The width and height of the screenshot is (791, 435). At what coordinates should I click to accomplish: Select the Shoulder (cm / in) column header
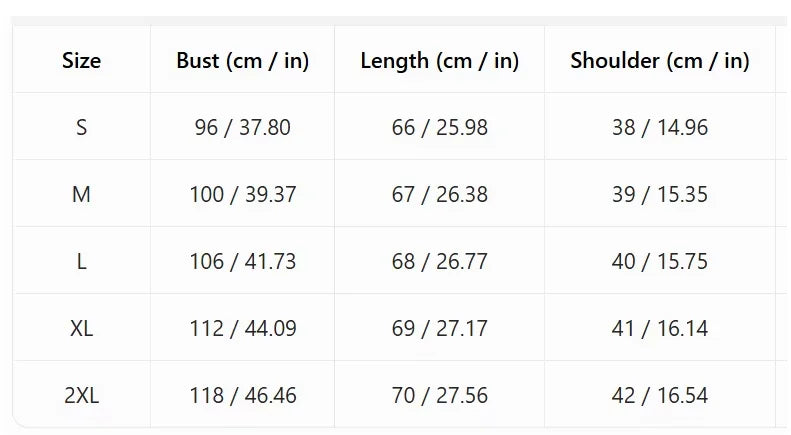(x=660, y=61)
